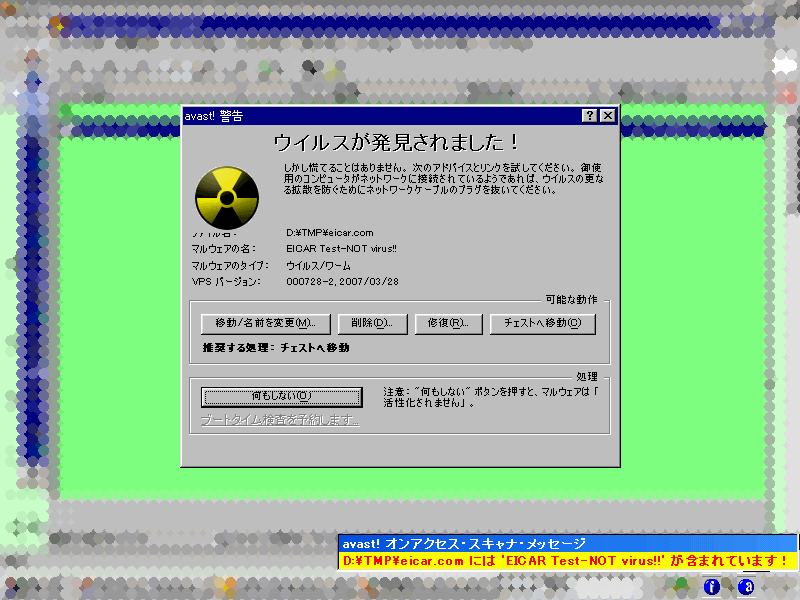Choose the 削除(D) delete button
Viewport: 800px width, 600px height.
coord(372,323)
